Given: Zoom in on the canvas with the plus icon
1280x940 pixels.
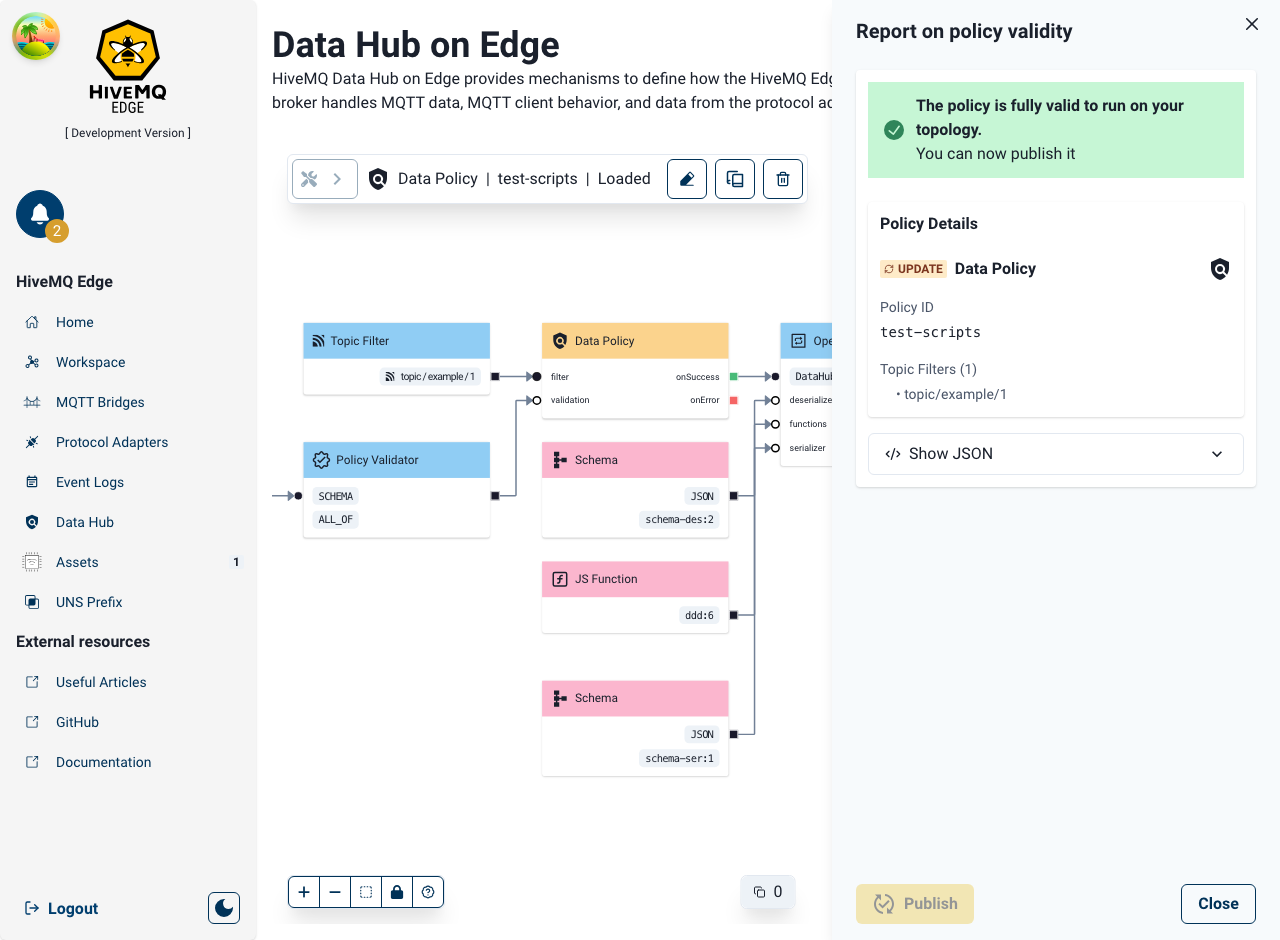Looking at the screenshot, I should (x=304, y=891).
